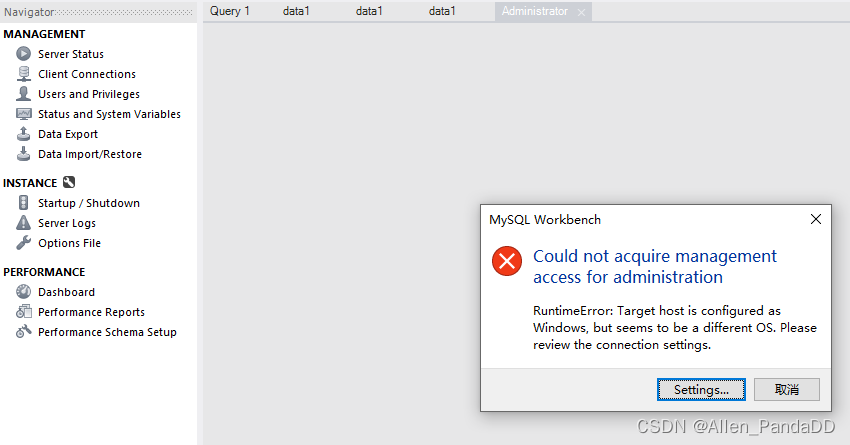Click the Server Logs warning triangle icon
Screen dimensions: 850x445
[23, 223]
